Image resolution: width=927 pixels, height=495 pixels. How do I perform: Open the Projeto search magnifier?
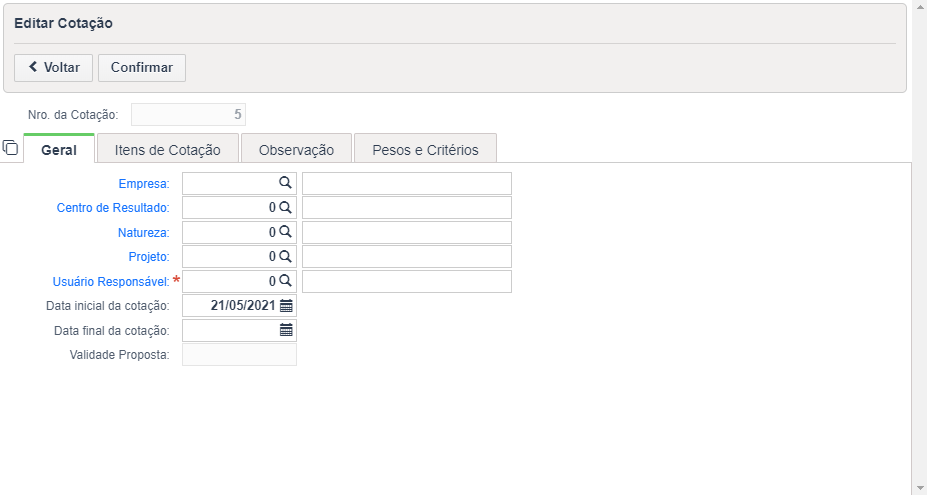[x=286, y=256]
